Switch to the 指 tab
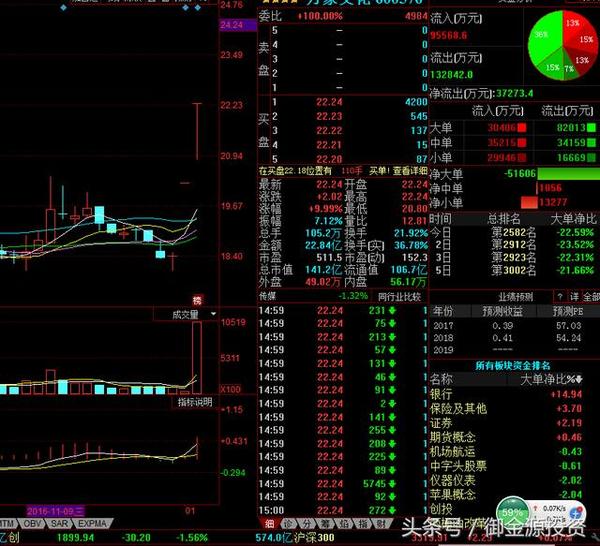 click(x=364, y=523)
